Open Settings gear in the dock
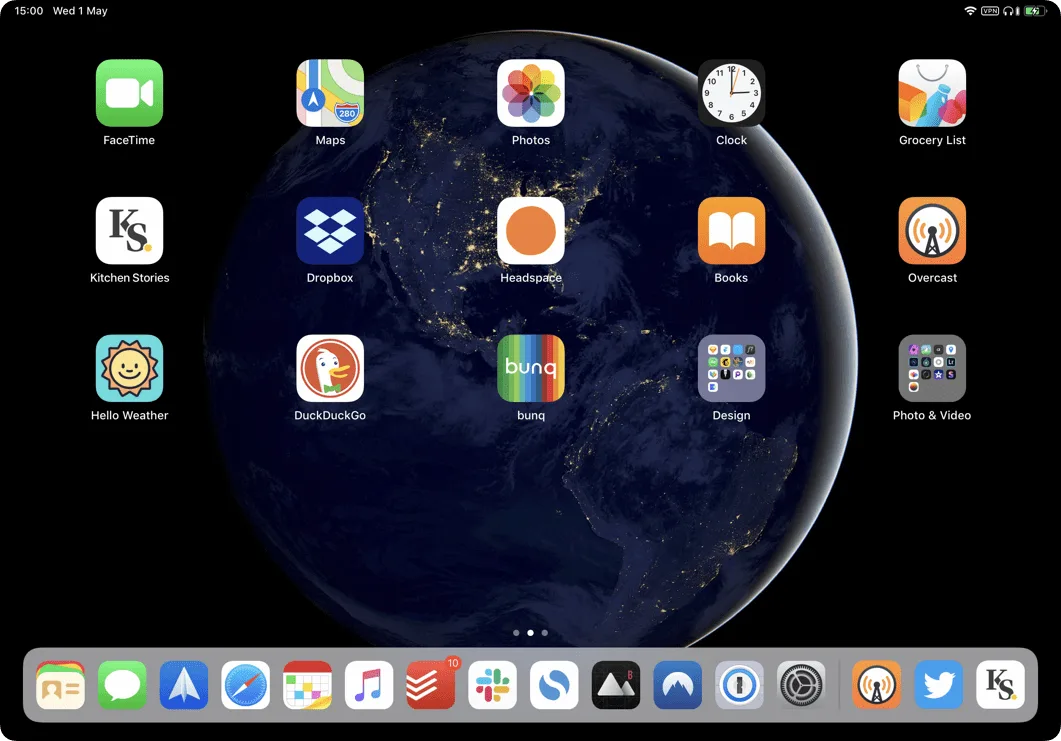 coord(801,685)
